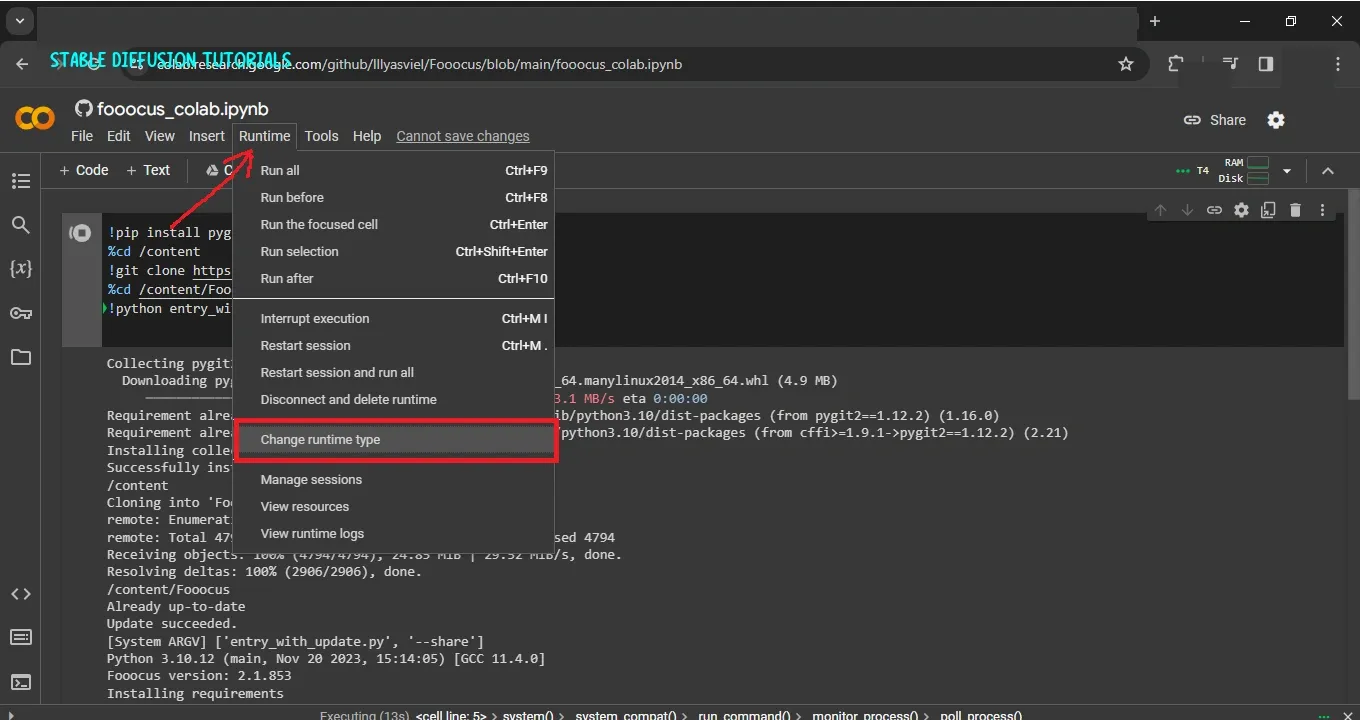The height and width of the screenshot is (720, 1360).
Task: Open browser side panel icon
Action: [x=1266, y=64]
